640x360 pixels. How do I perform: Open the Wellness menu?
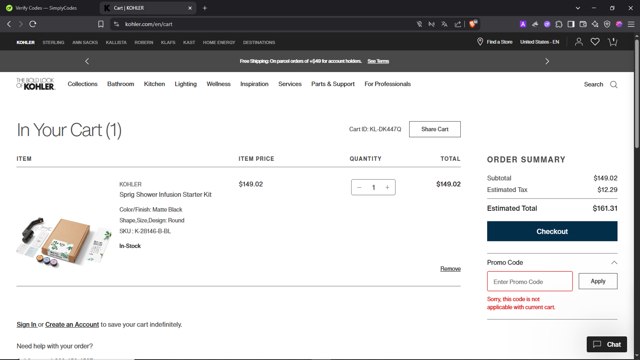(218, 84)
